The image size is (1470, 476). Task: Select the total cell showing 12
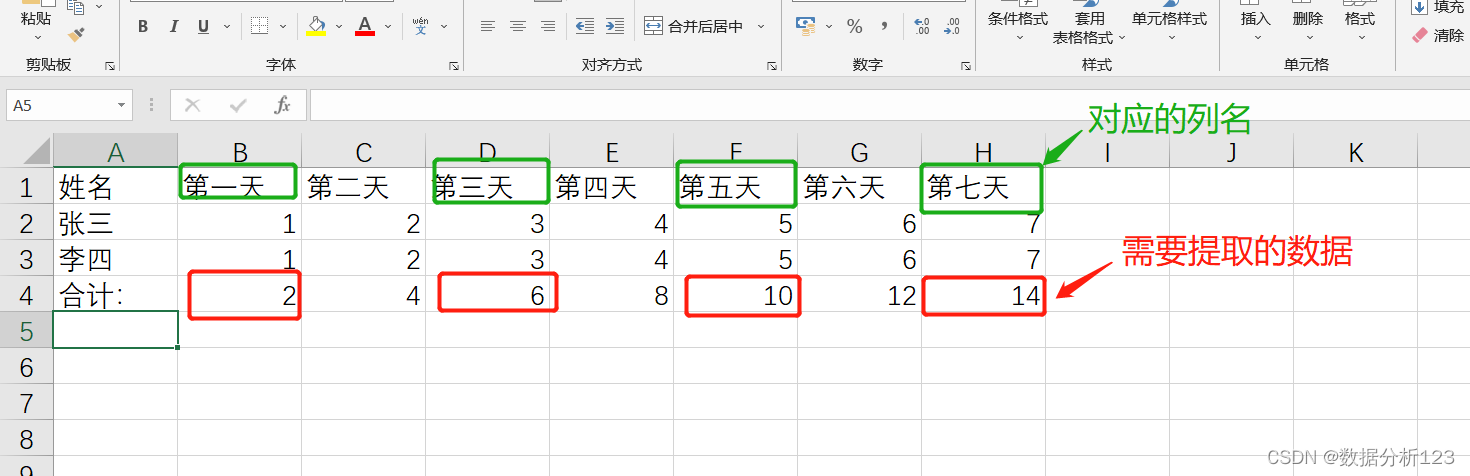859,294
